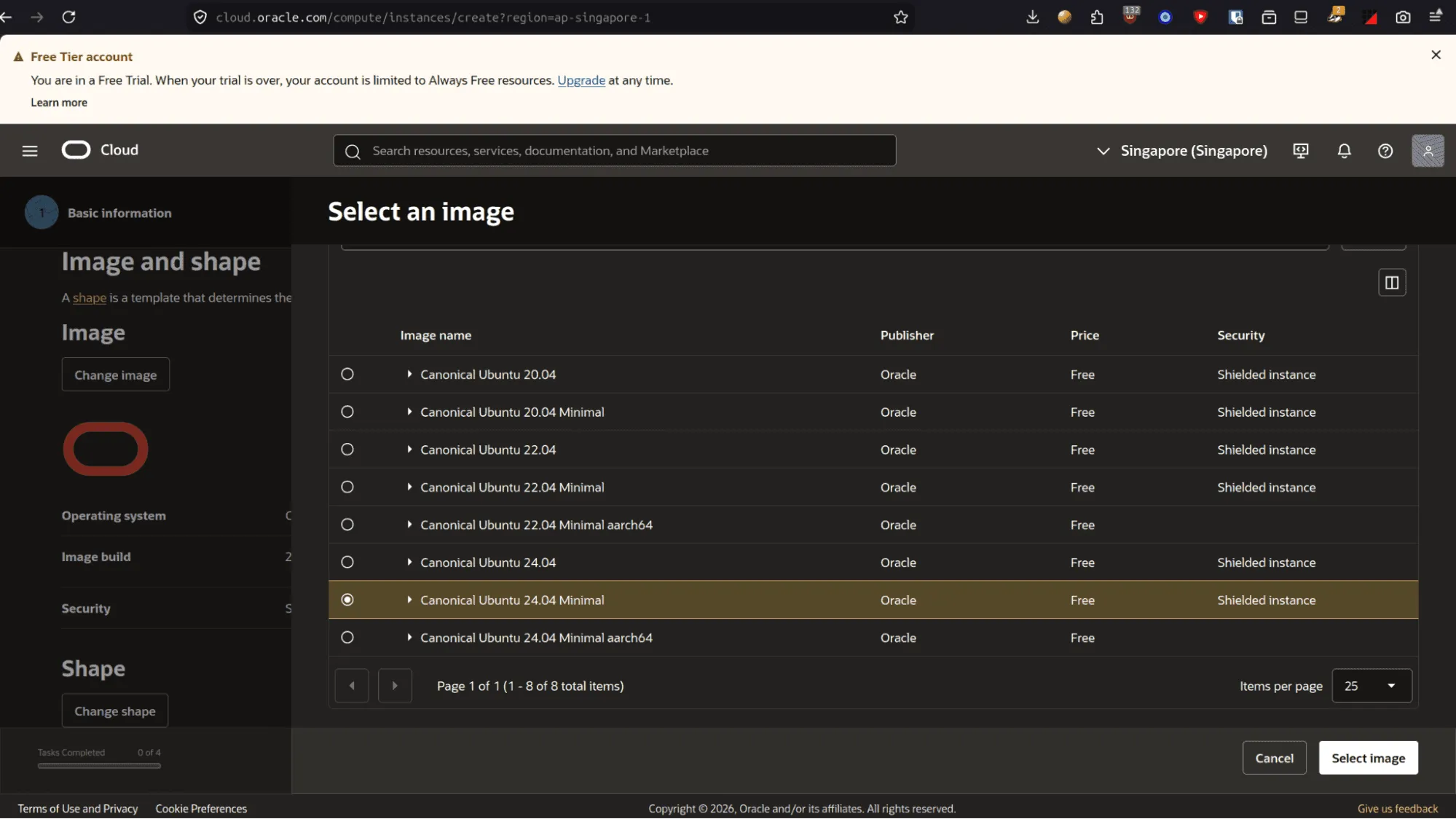
Task: Open the notifications bell icon
Action: 1344,150
